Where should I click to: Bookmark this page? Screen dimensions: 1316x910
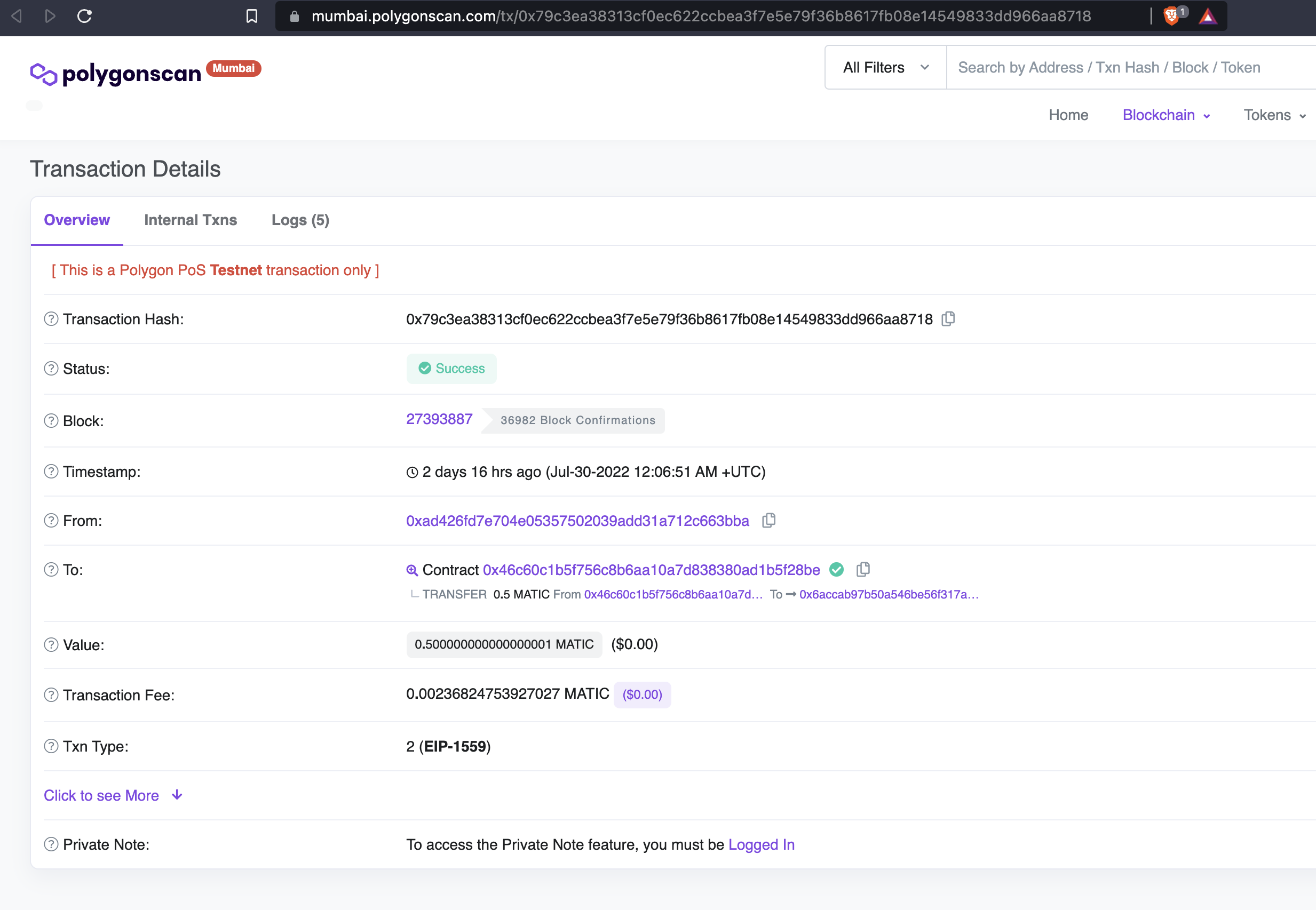(x=251, y=16)
